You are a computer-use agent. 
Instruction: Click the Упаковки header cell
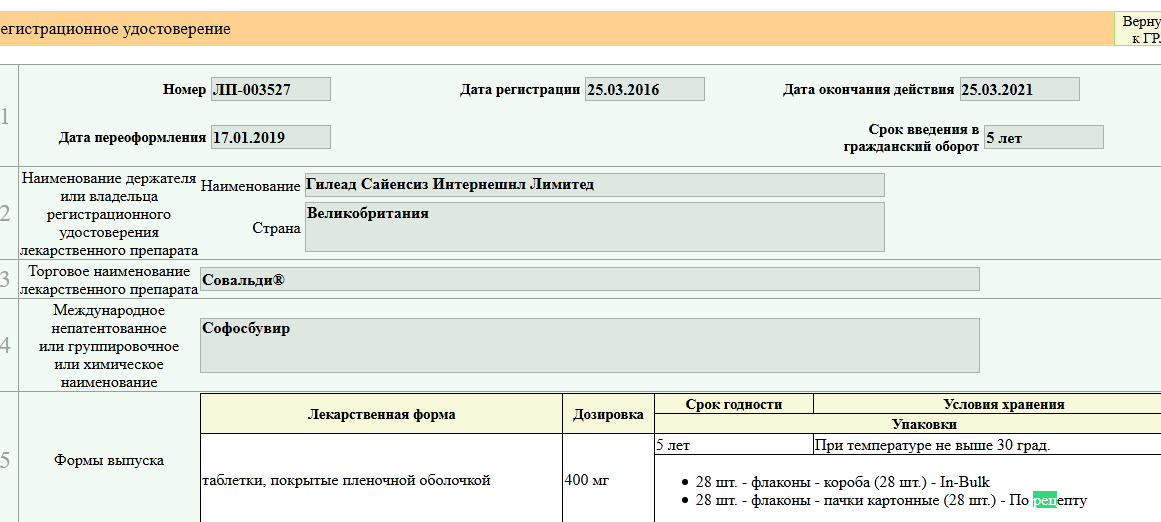(909, 424)
